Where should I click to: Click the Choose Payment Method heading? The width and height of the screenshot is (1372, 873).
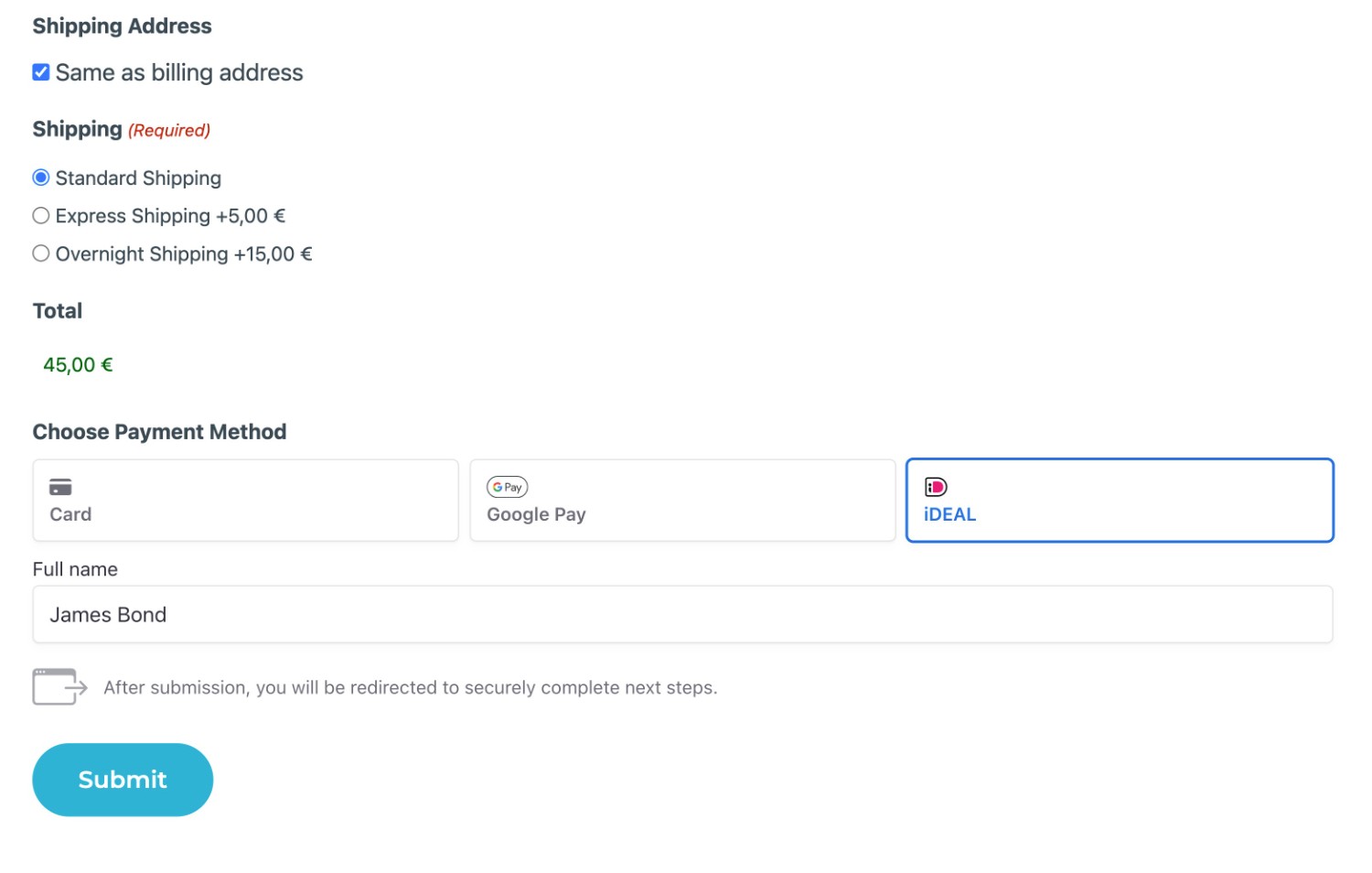pos(159,432)
